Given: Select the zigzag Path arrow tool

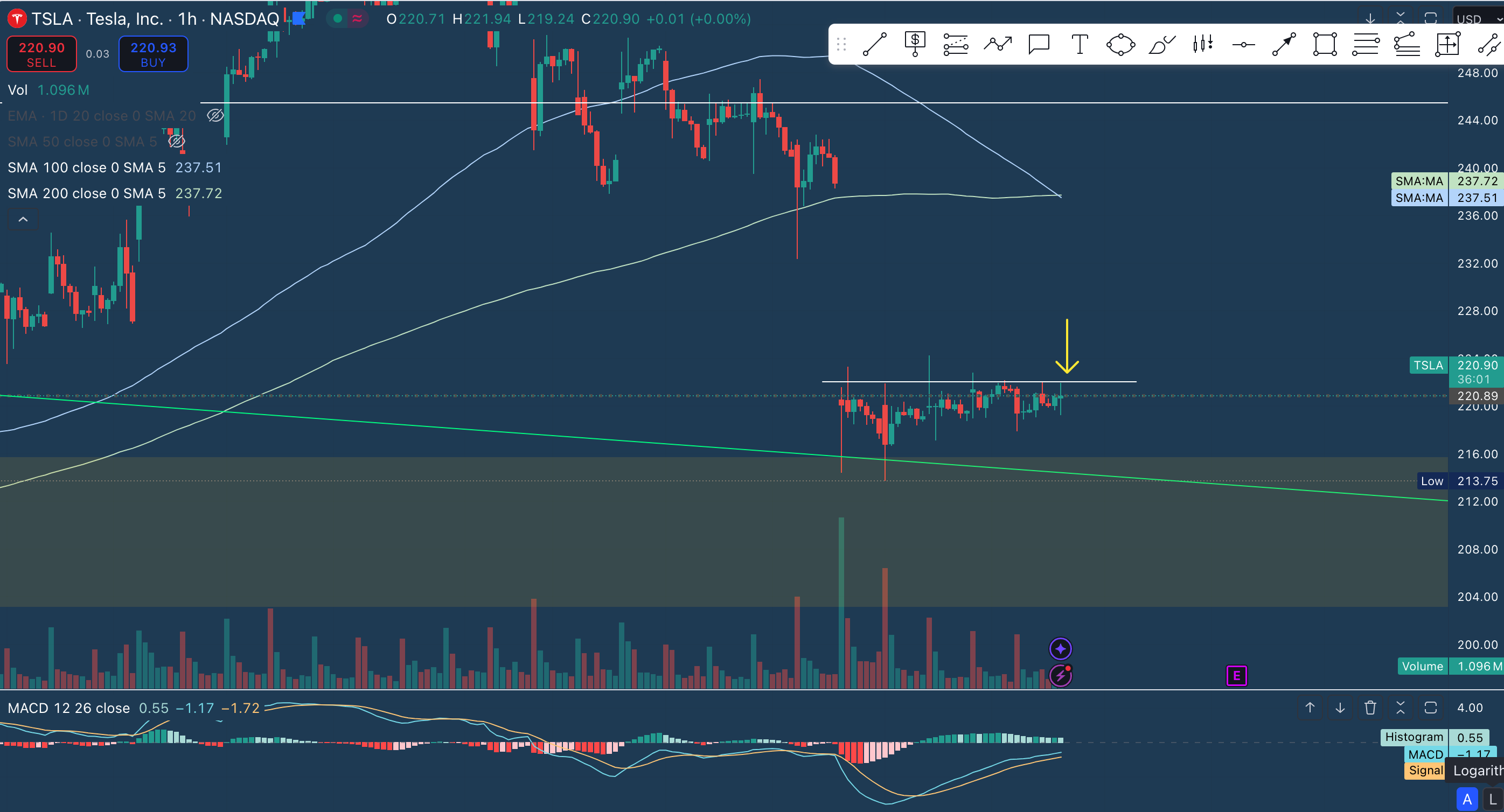Looking at the screenshot, I should pyautogui.click(x=997, y=44).
